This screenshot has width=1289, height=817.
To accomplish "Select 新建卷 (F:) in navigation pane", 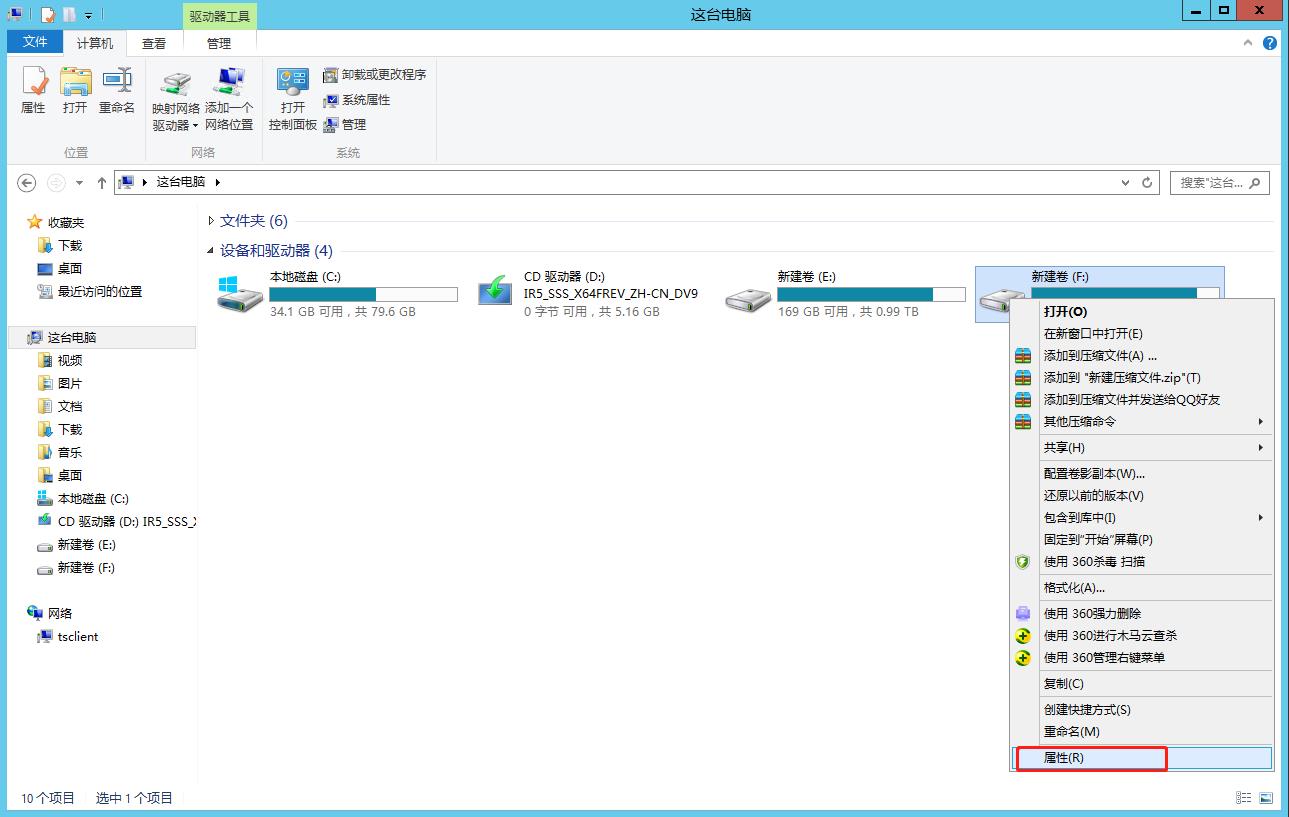I will 86,568.
